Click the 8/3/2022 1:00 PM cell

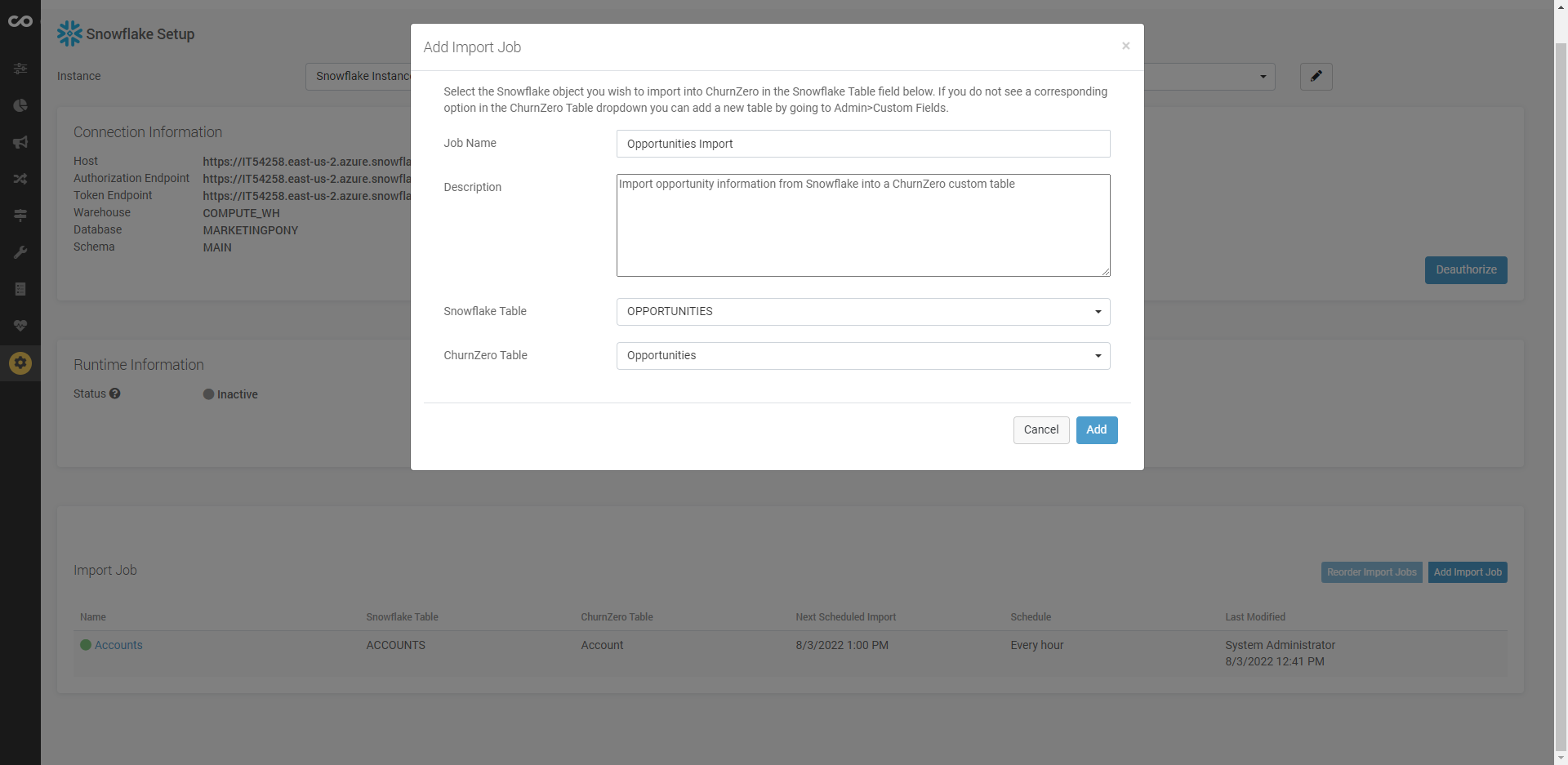pyautogui.click(x=842, y=645)
